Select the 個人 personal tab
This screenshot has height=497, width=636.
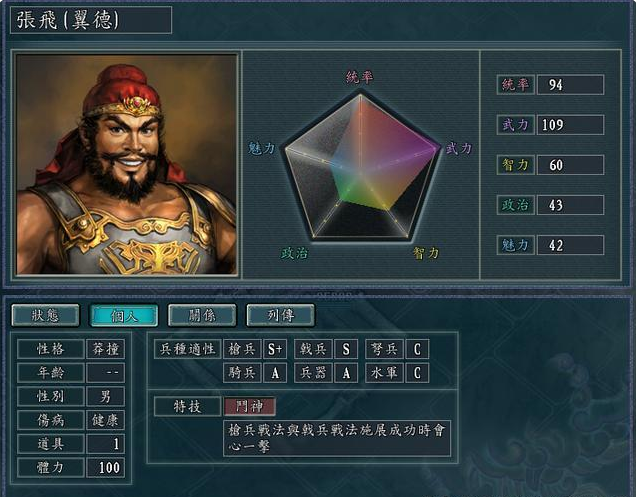124,315
